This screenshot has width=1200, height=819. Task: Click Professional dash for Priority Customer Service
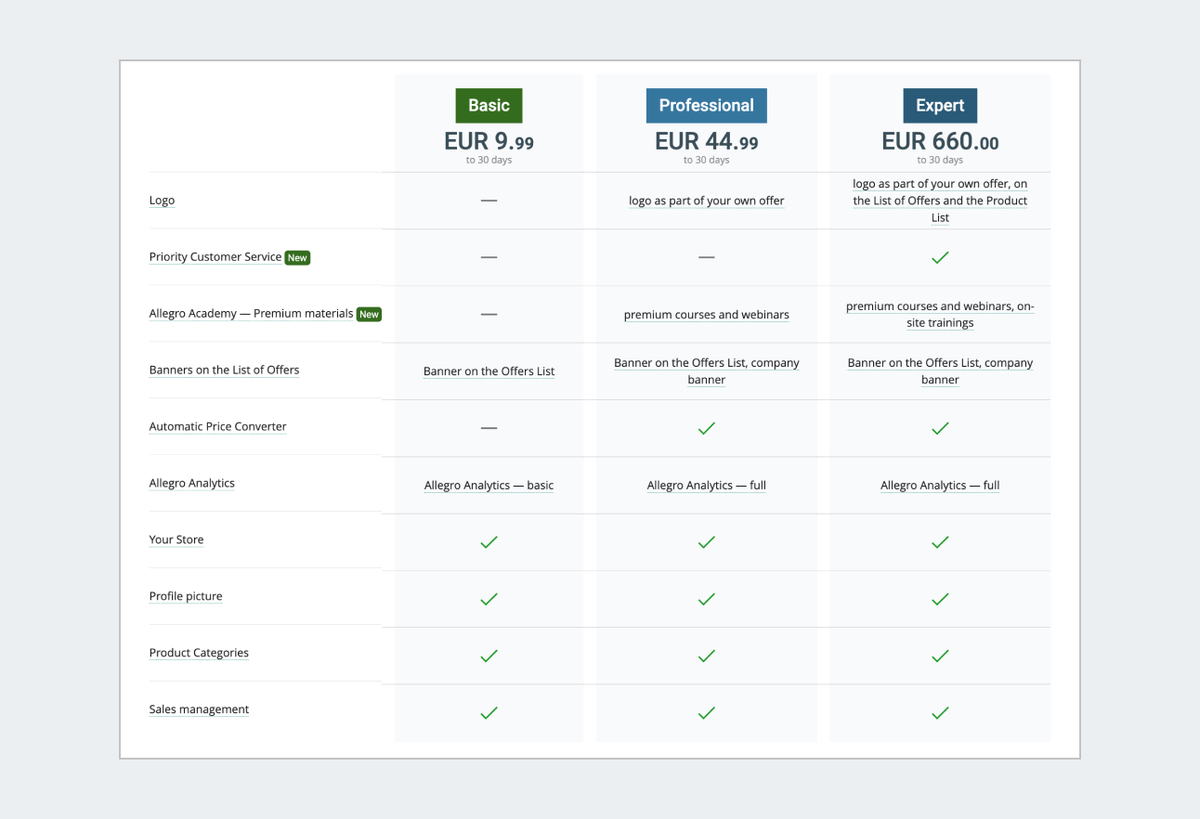(706, 257)
